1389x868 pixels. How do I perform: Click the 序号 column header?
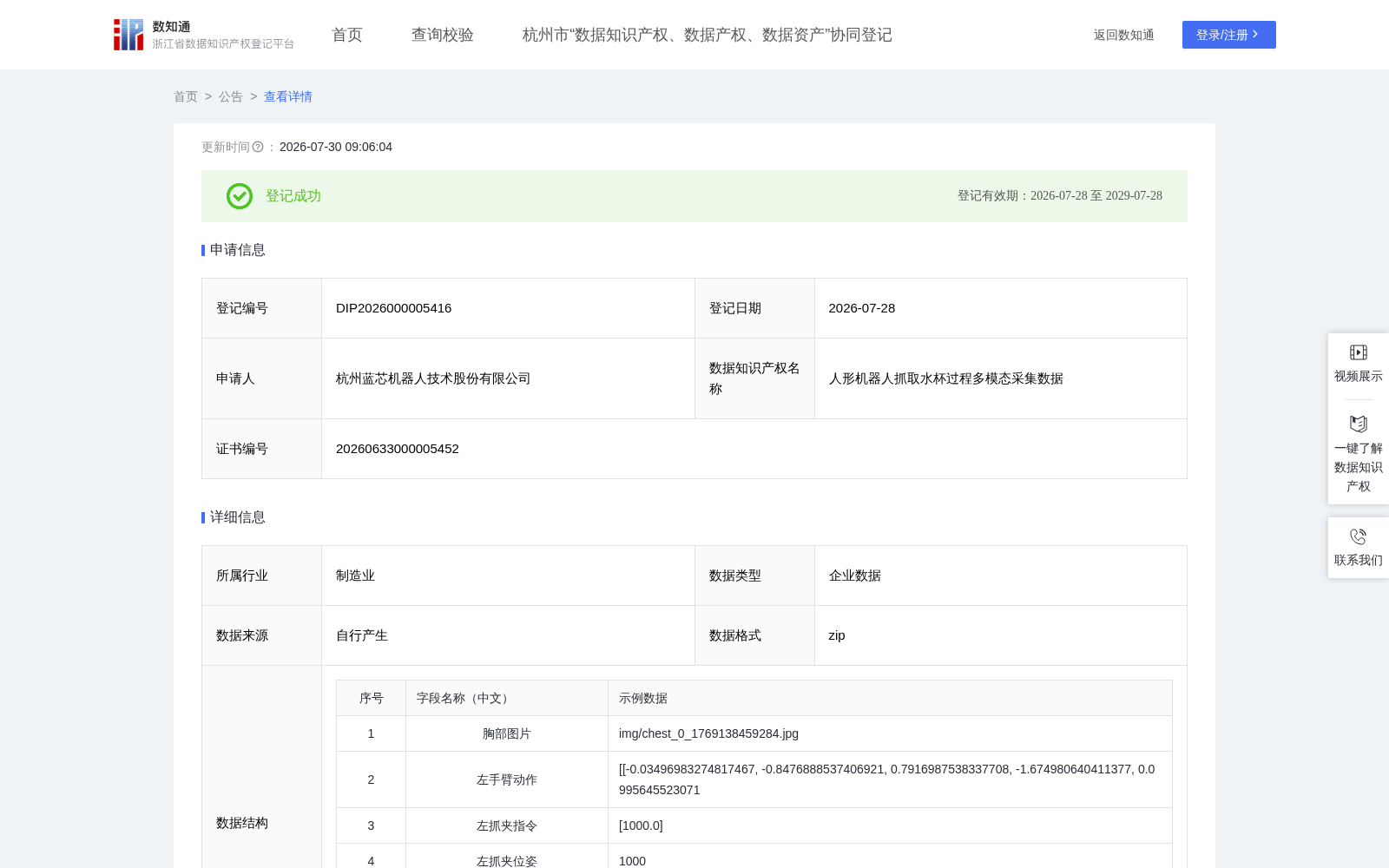click(x=372, y=698)
